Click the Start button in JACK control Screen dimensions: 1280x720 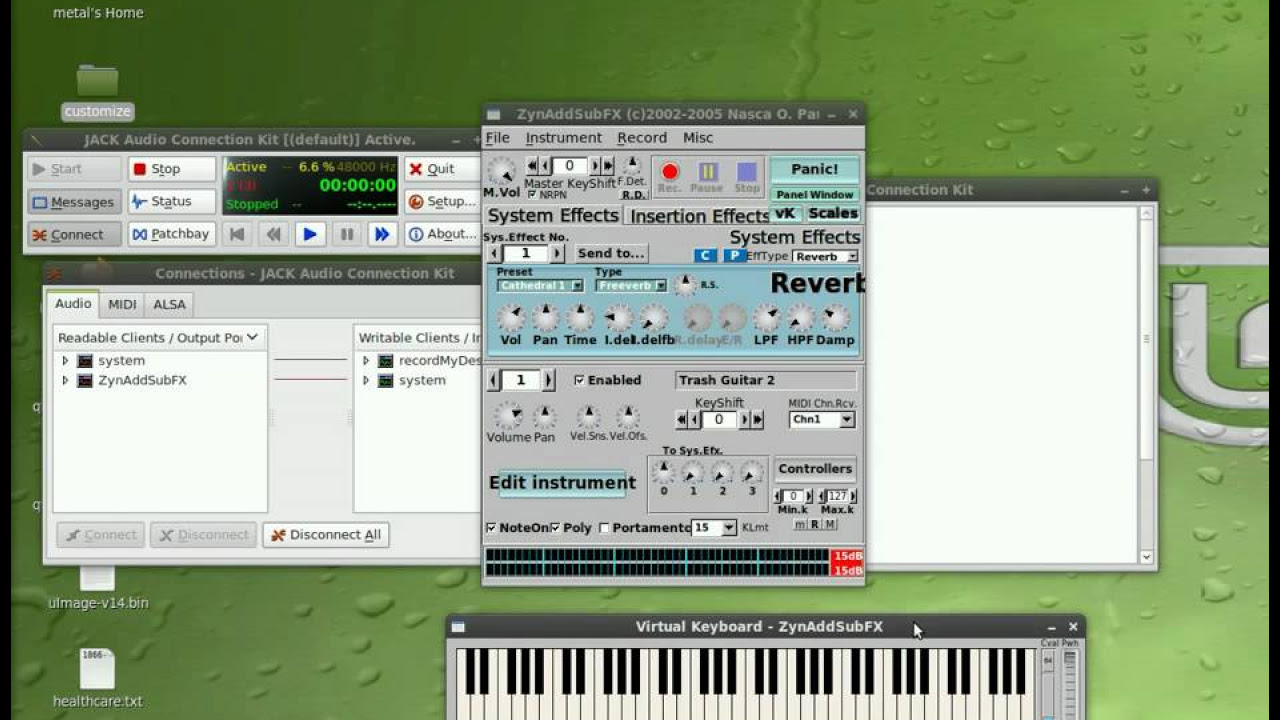[x=74, y=169]
